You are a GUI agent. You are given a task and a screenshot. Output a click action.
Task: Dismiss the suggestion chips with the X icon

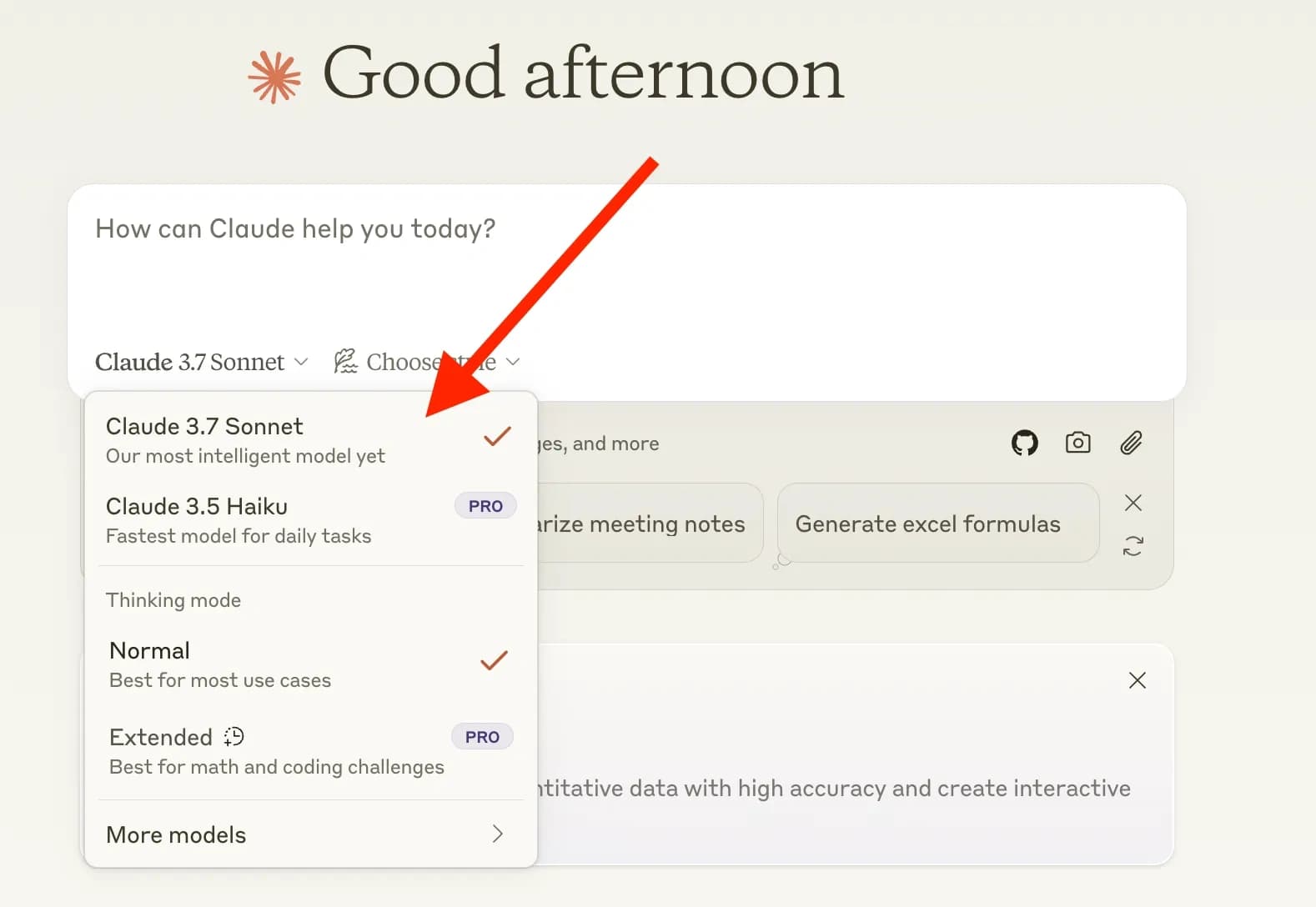(1133, 503)
